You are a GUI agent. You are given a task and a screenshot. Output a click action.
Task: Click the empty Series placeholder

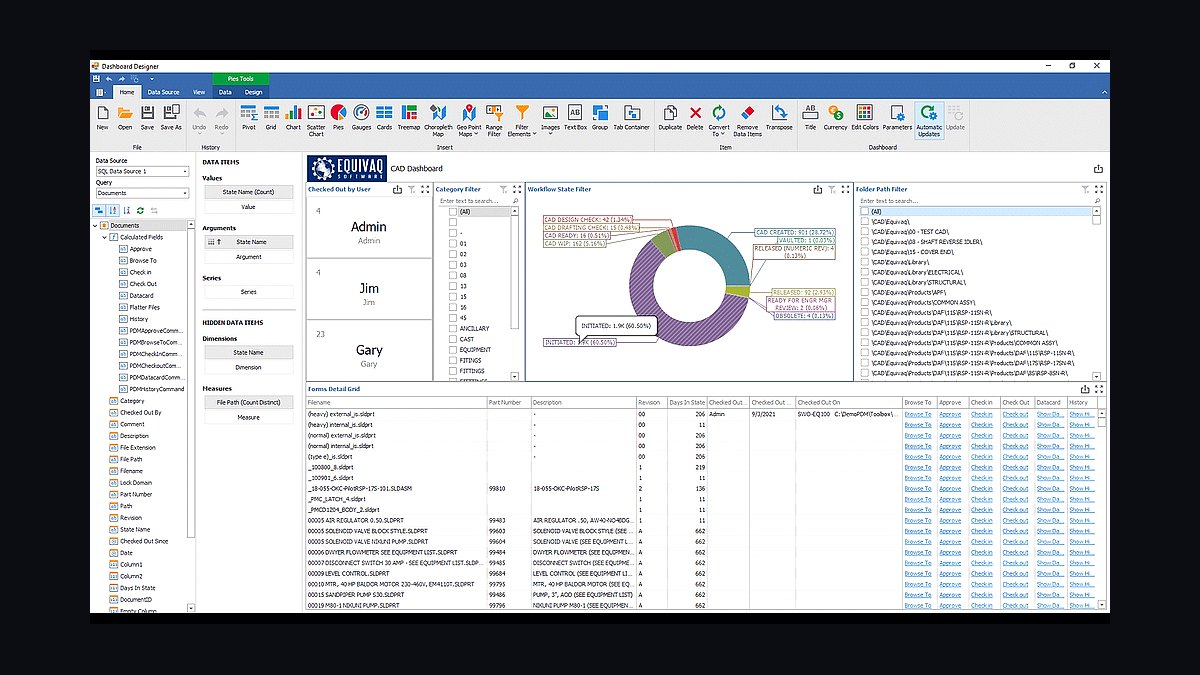(248, 292)
